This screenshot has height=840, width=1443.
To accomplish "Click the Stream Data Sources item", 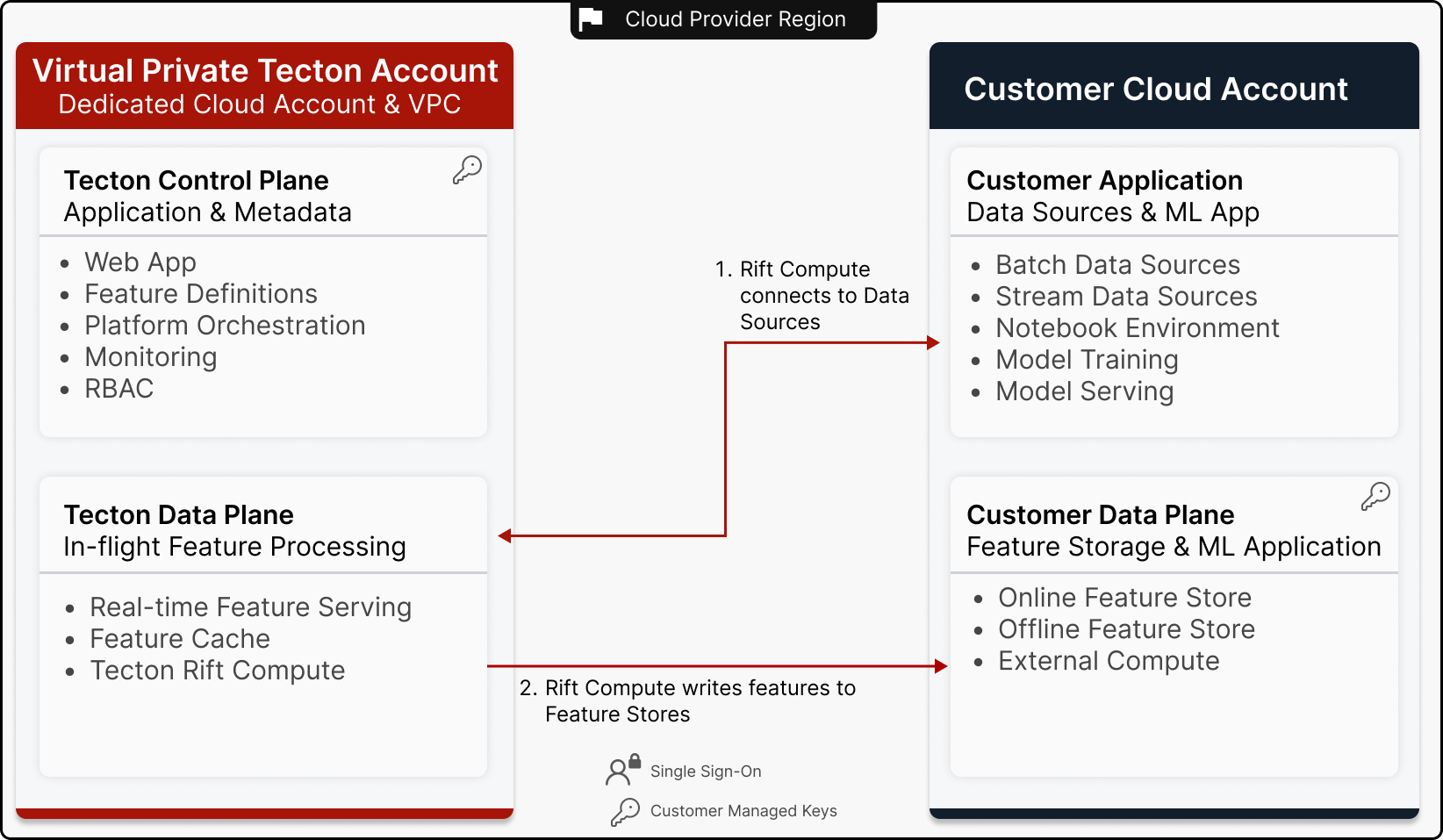I will 1127,297.
